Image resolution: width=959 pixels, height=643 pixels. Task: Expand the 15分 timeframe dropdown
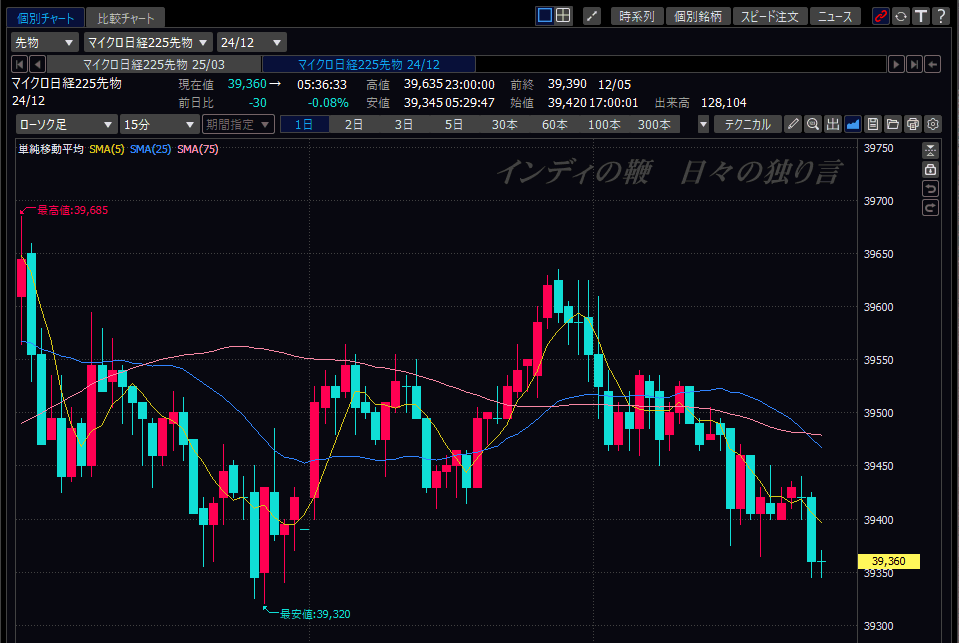(x=159, y=124)
